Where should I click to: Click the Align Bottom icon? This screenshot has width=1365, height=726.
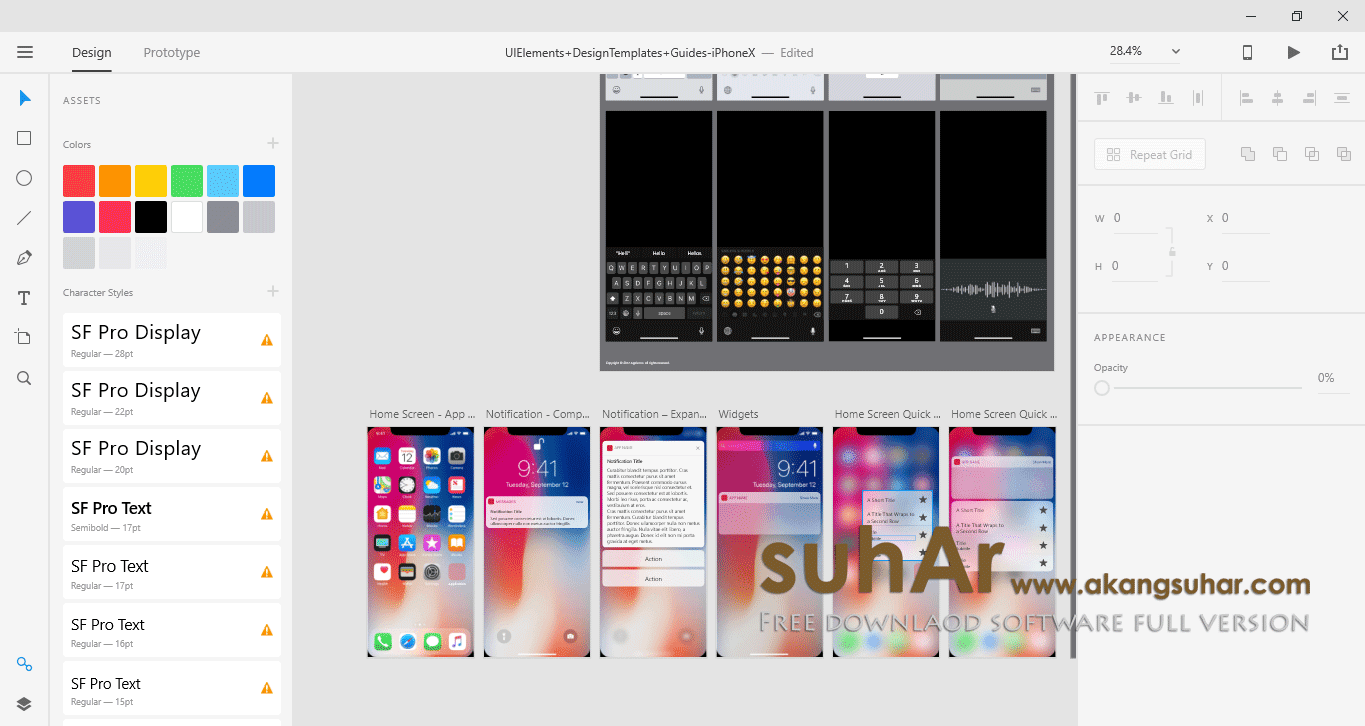(x=1165, y=98)
